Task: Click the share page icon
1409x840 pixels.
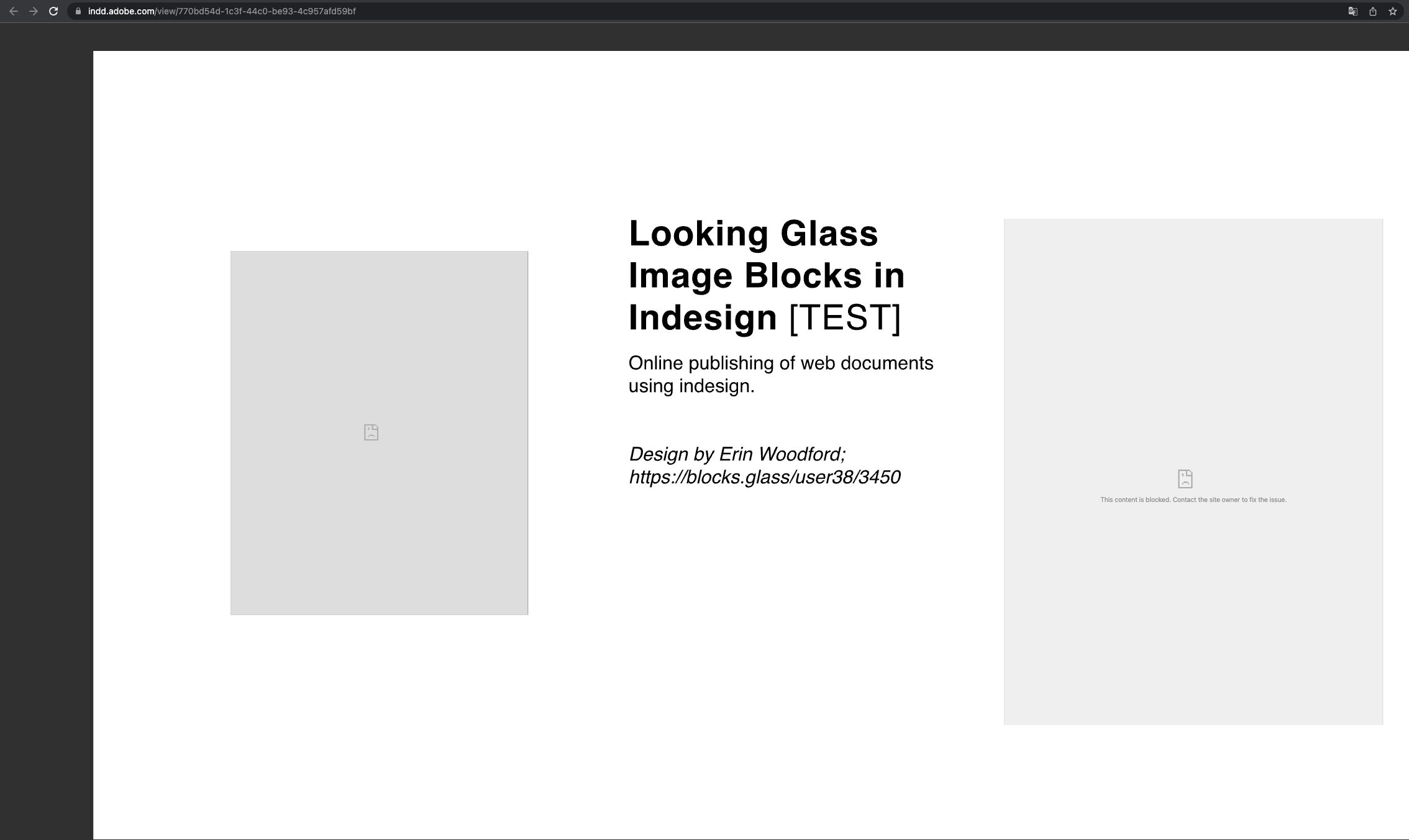Action: click(x=1373, y=11)
